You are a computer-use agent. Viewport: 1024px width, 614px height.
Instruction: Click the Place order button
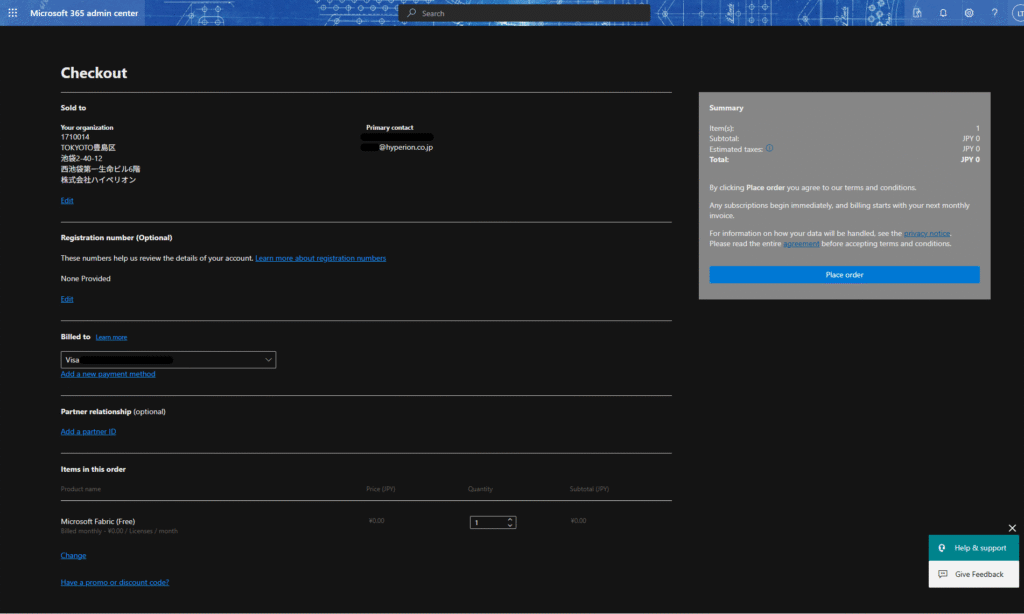[x=844, y=275]
